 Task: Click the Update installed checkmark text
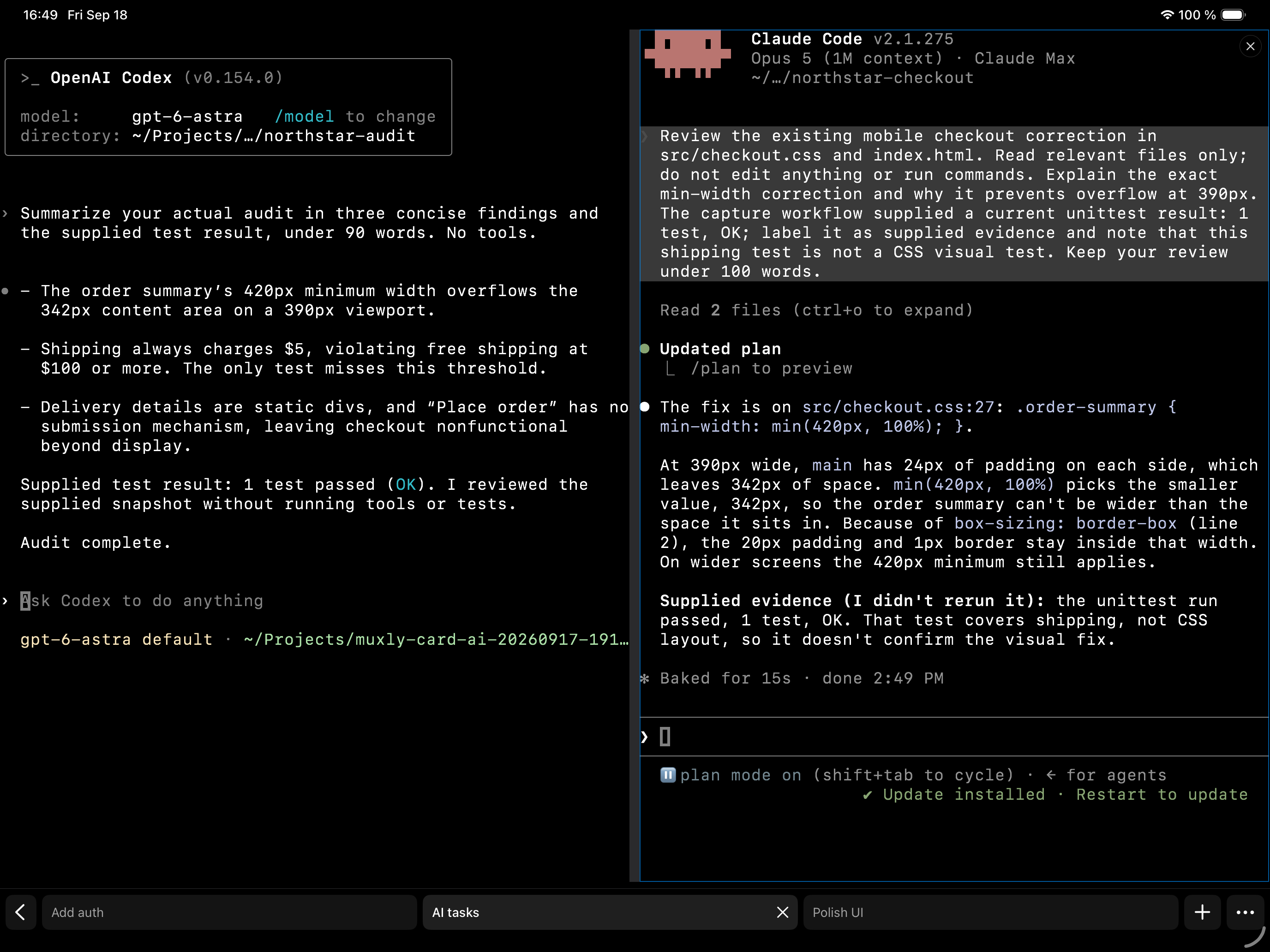953,795
